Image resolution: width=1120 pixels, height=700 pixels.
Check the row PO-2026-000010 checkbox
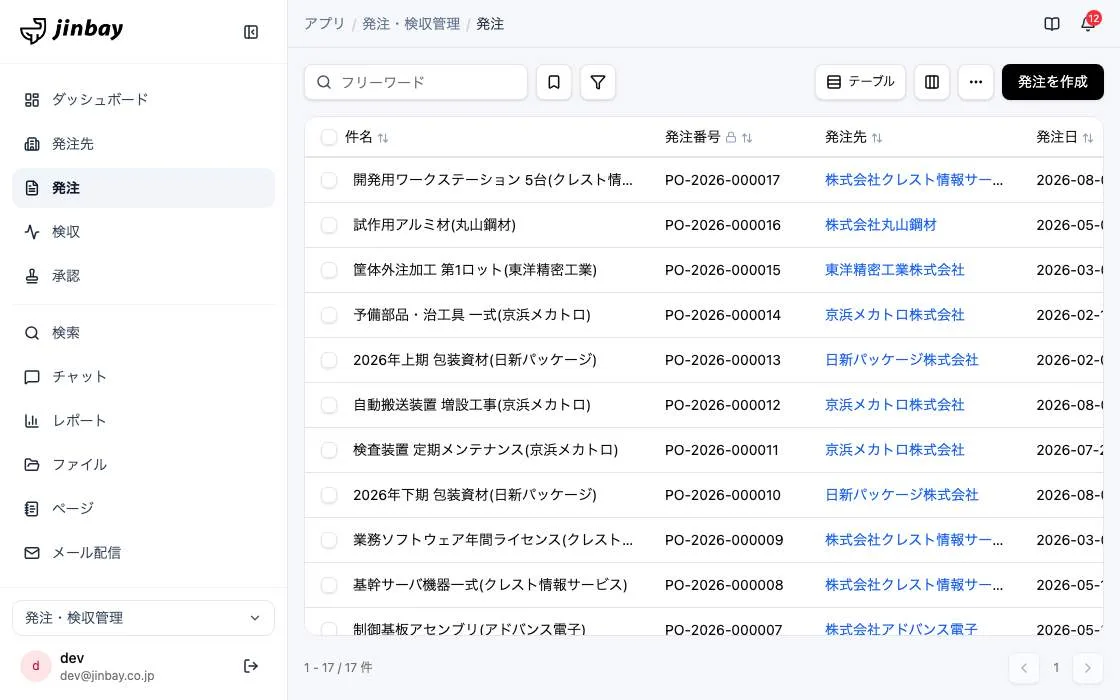[329, 495]
